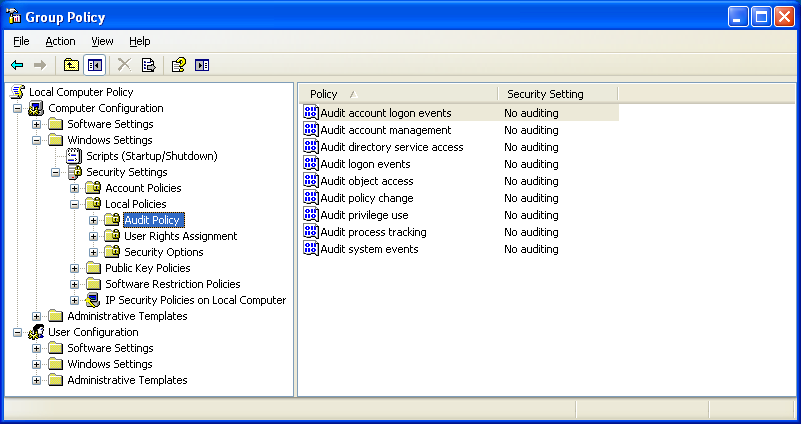The image size is (801, 424).
Task: Collapse the Computer Configuration tree node
Action: click(18, 108)
